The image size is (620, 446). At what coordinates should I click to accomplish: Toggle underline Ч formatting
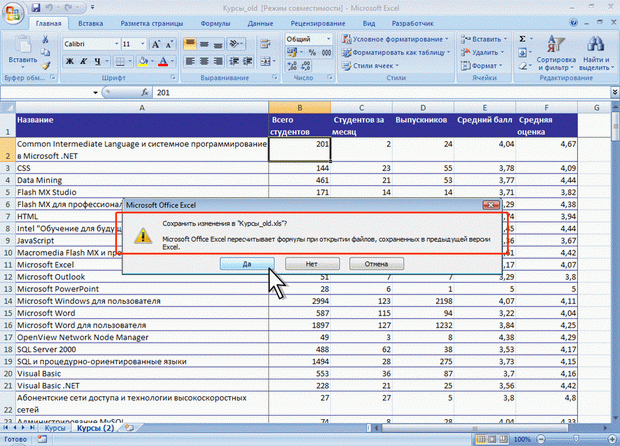[x=97, y=61]
